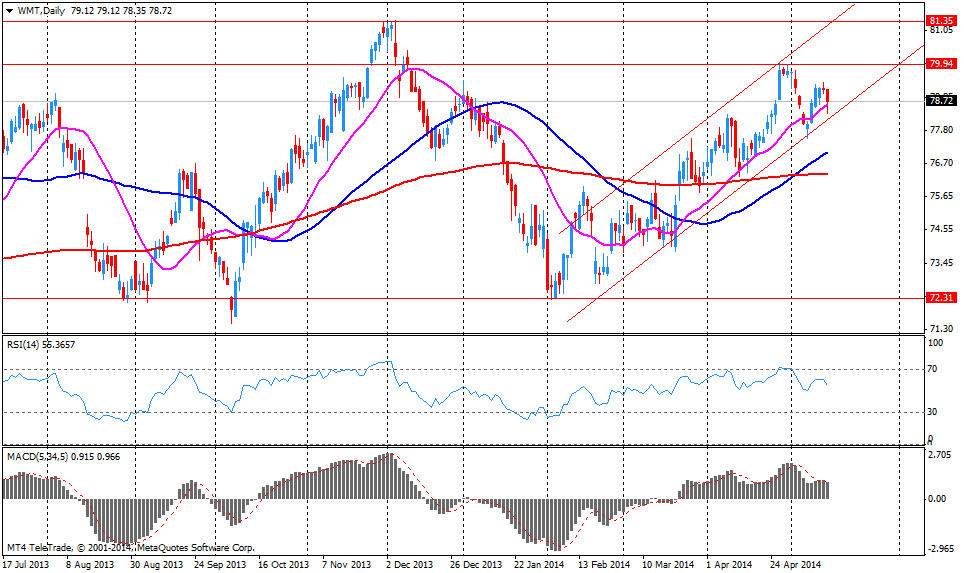This screenshot has height=573, width=964.
Task: Click the current price tag 78.72
Action: pos(939,101)
